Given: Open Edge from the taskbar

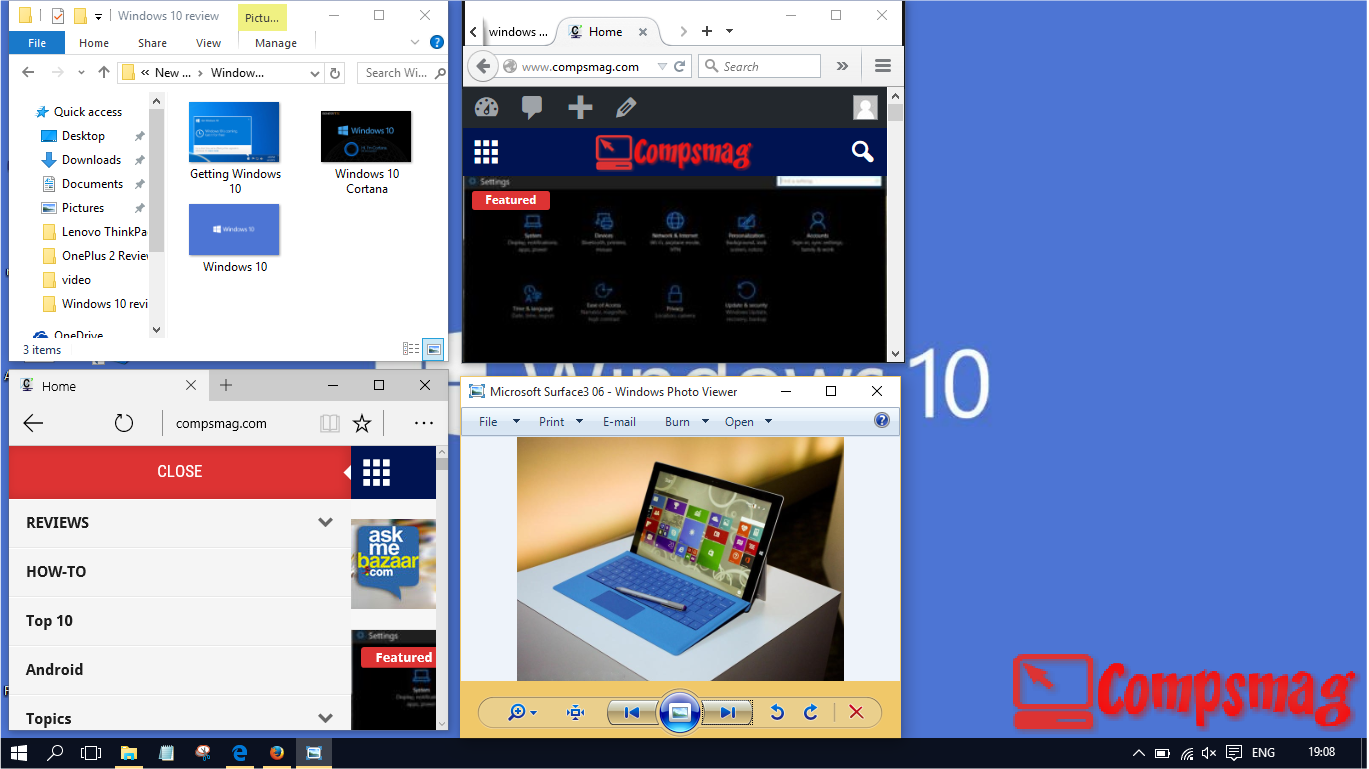Looking at the screenshot, I should pos(240,752).
